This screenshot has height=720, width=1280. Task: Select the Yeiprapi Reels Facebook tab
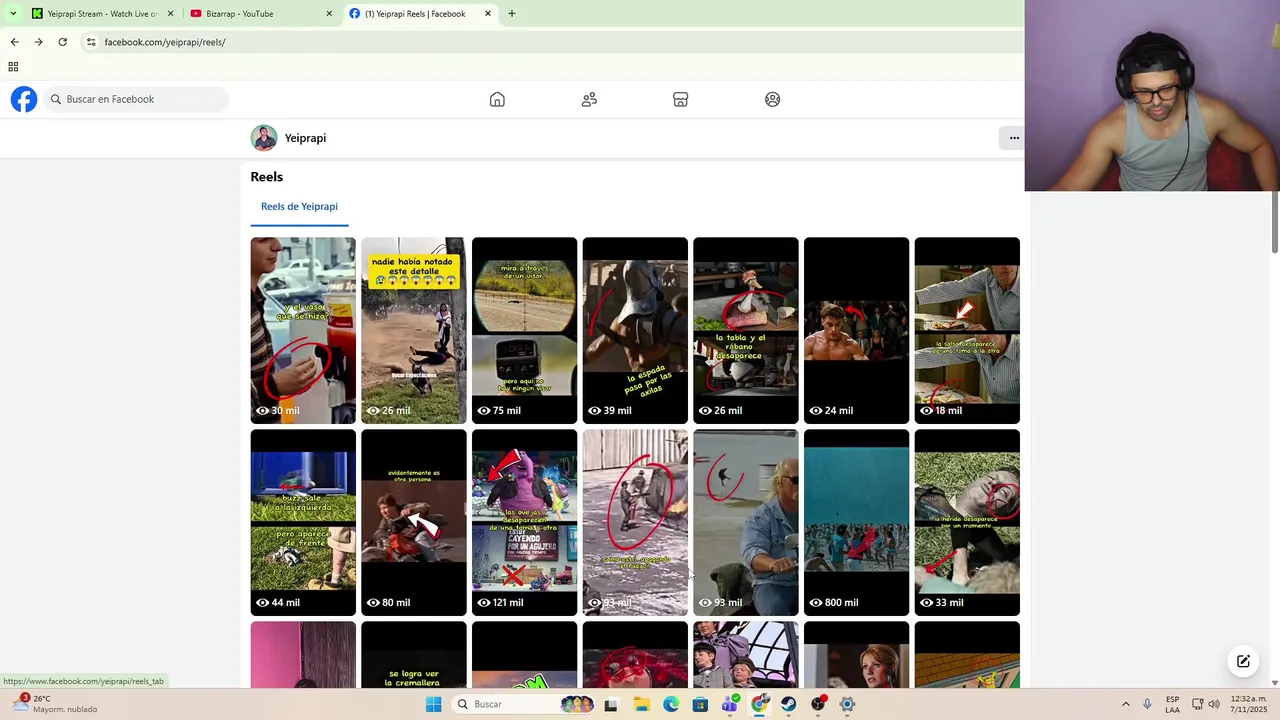420,14
